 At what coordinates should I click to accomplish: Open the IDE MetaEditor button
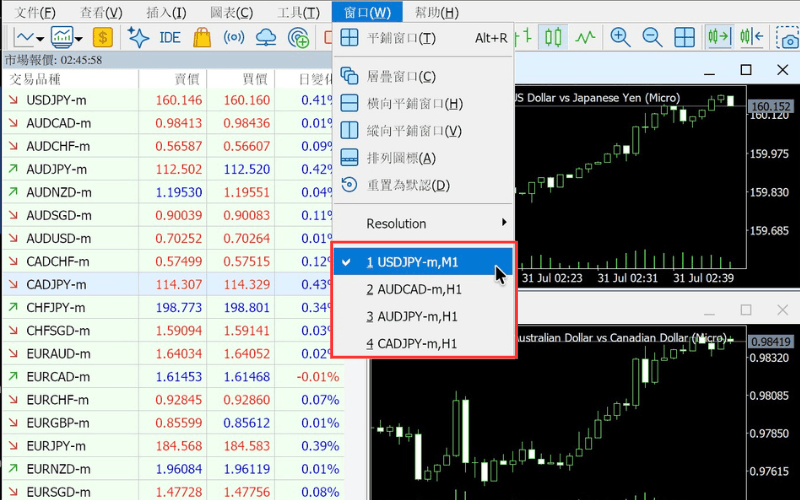click(x=169, y=37)
